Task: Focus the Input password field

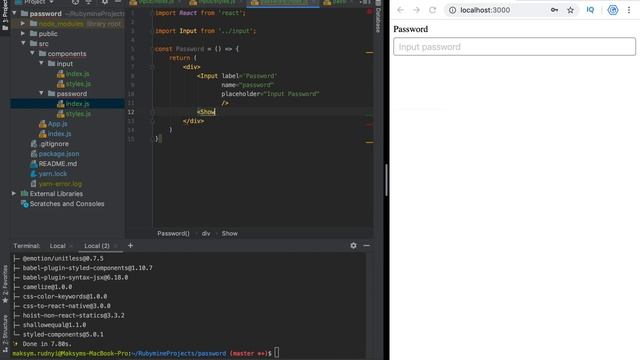Action: [x=514, y=47]
